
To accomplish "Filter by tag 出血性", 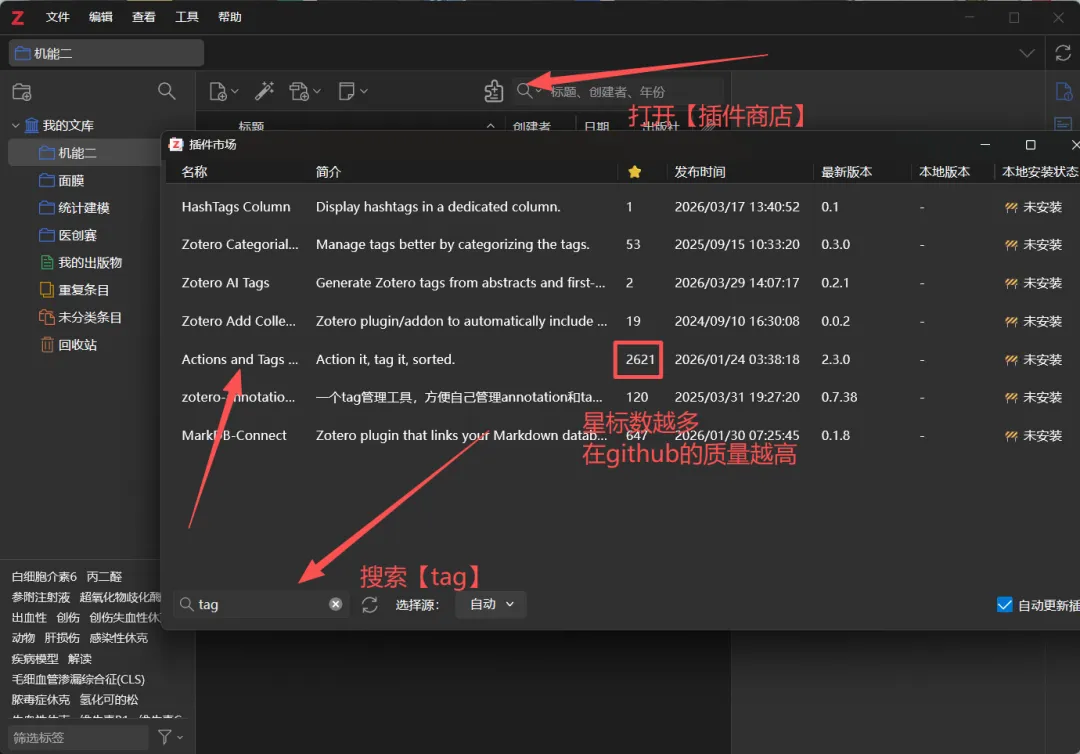I will pyautogui.click(x=29, y=618).
